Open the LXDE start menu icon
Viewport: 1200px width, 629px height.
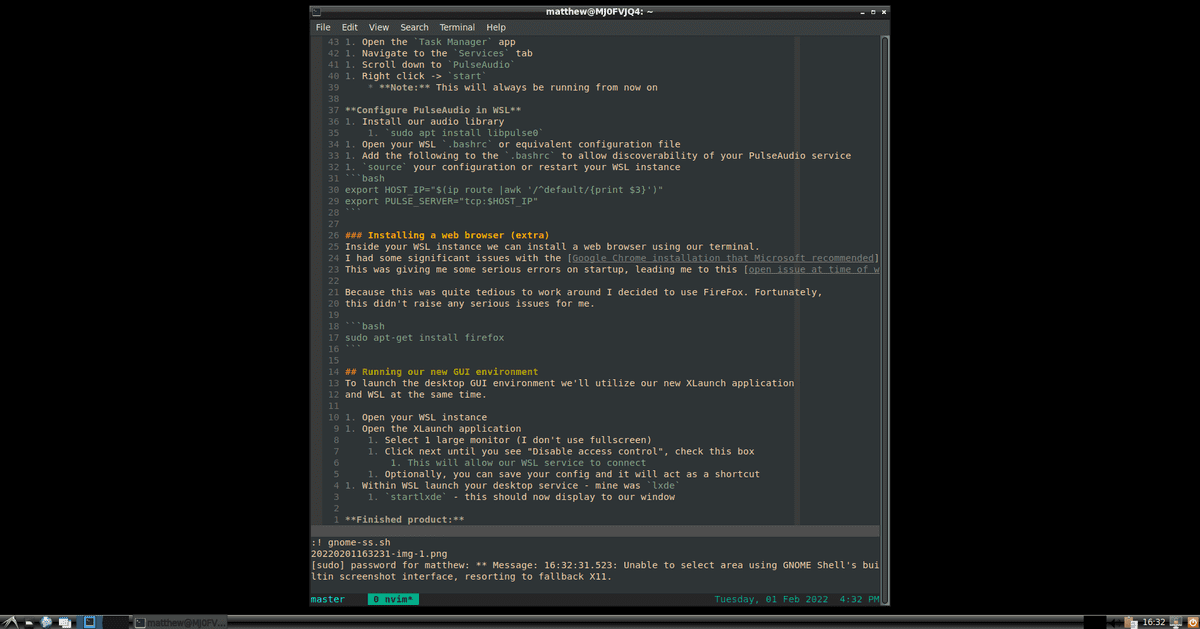pos(8,621)
